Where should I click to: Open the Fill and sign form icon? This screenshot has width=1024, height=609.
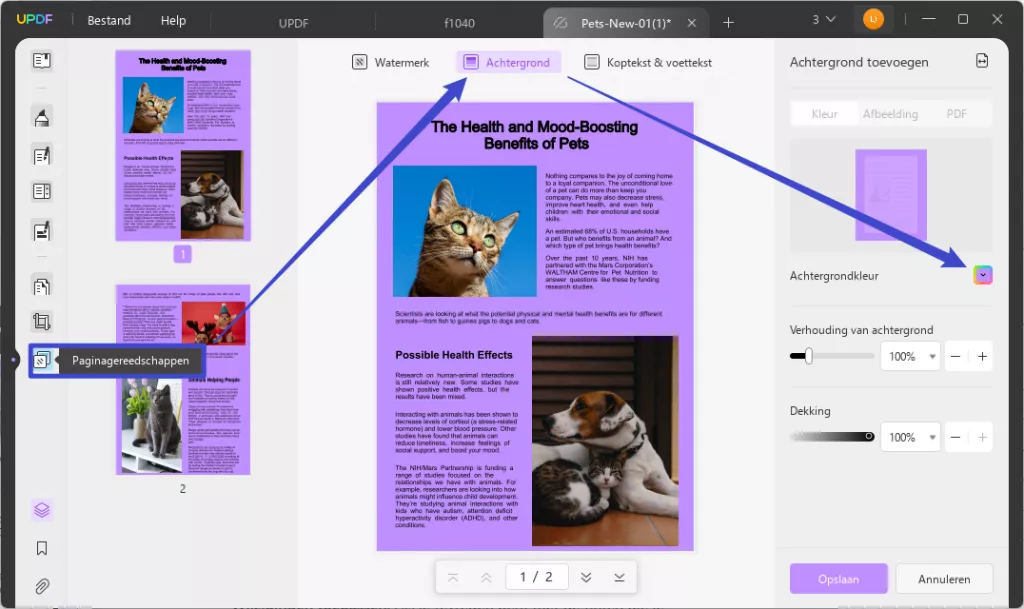click(x=42, y=231)
